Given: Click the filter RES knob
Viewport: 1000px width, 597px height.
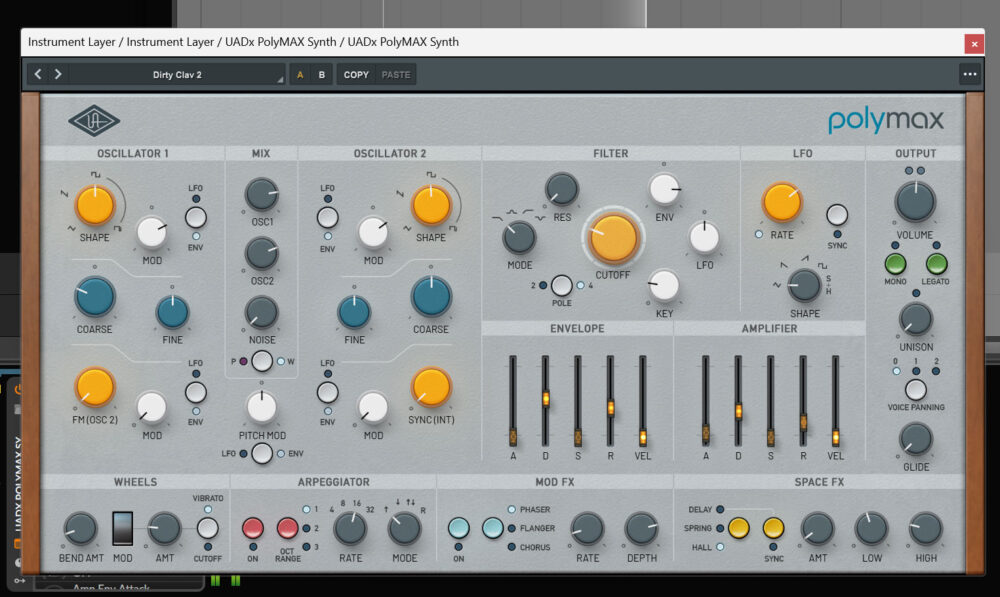Looking at the screenshot, I should 561,189.
